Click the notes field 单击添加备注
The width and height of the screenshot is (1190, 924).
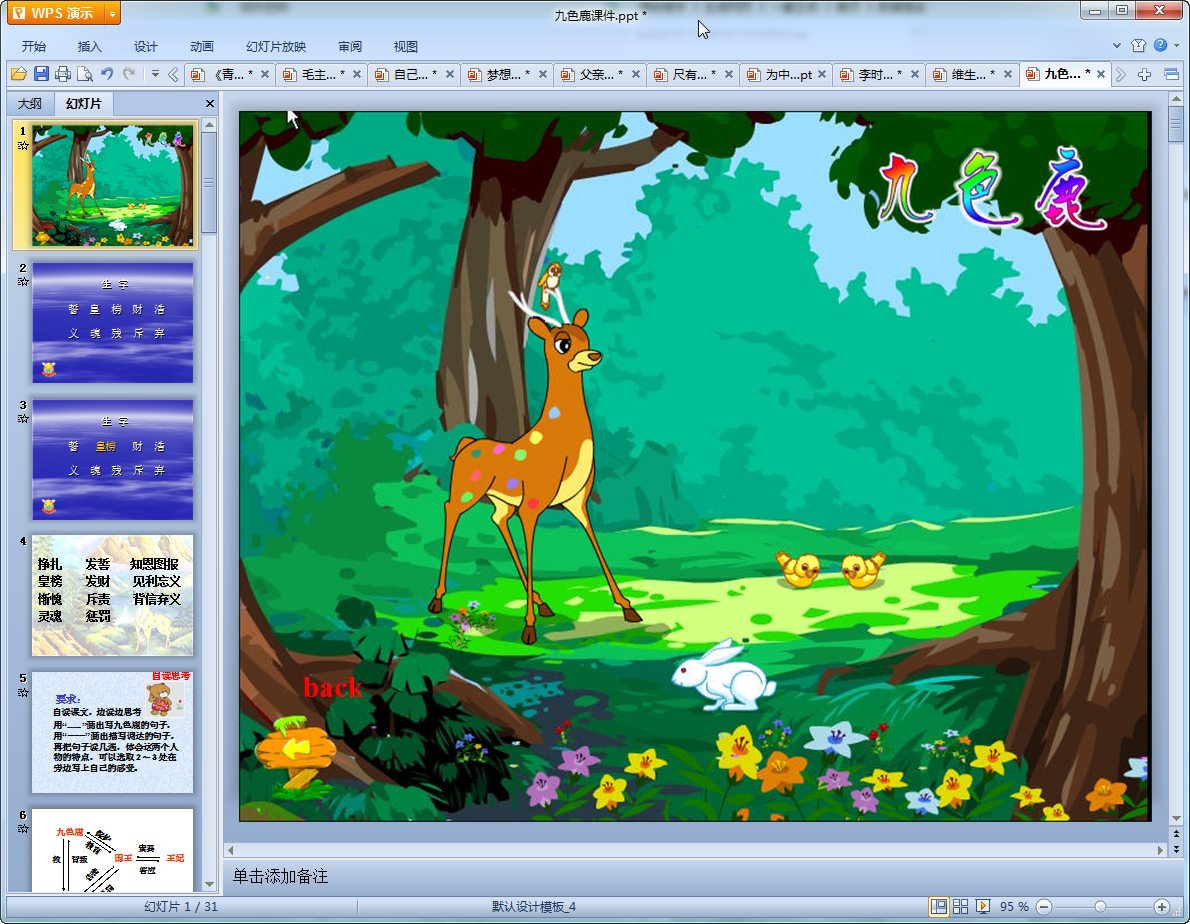[280, 876]
